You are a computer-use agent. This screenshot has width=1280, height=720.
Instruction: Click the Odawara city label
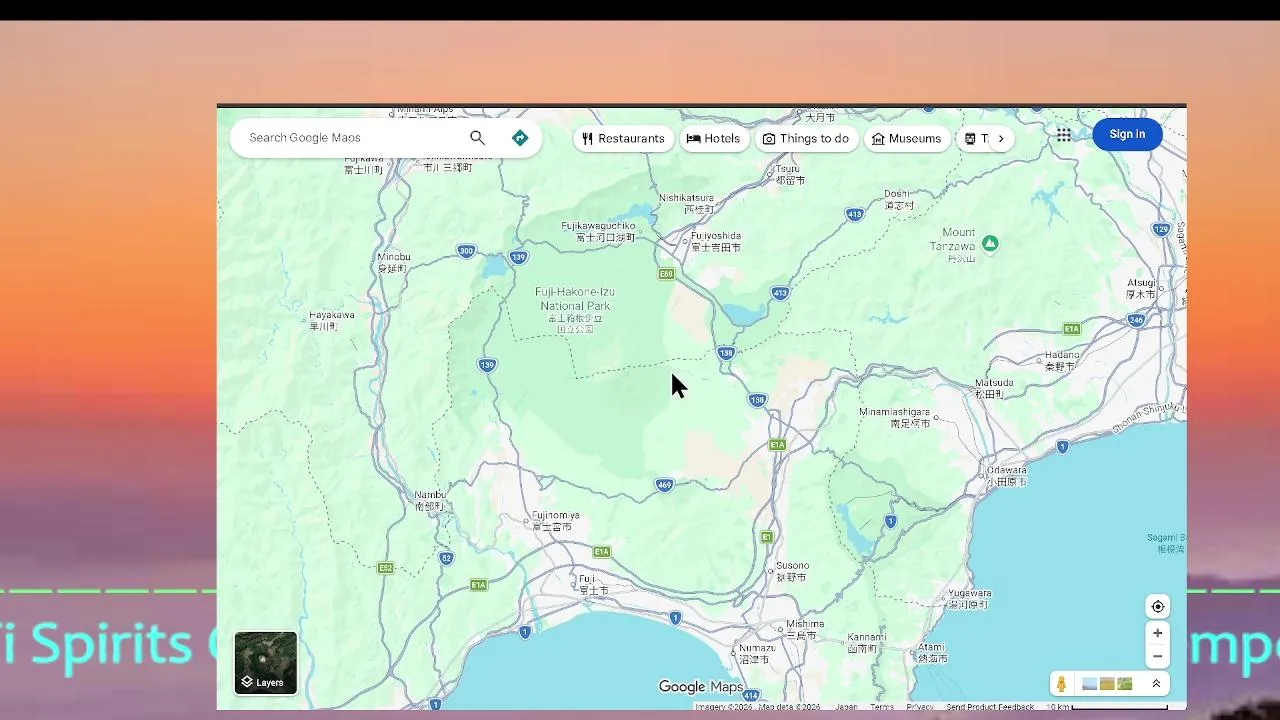click(1007, 475)
